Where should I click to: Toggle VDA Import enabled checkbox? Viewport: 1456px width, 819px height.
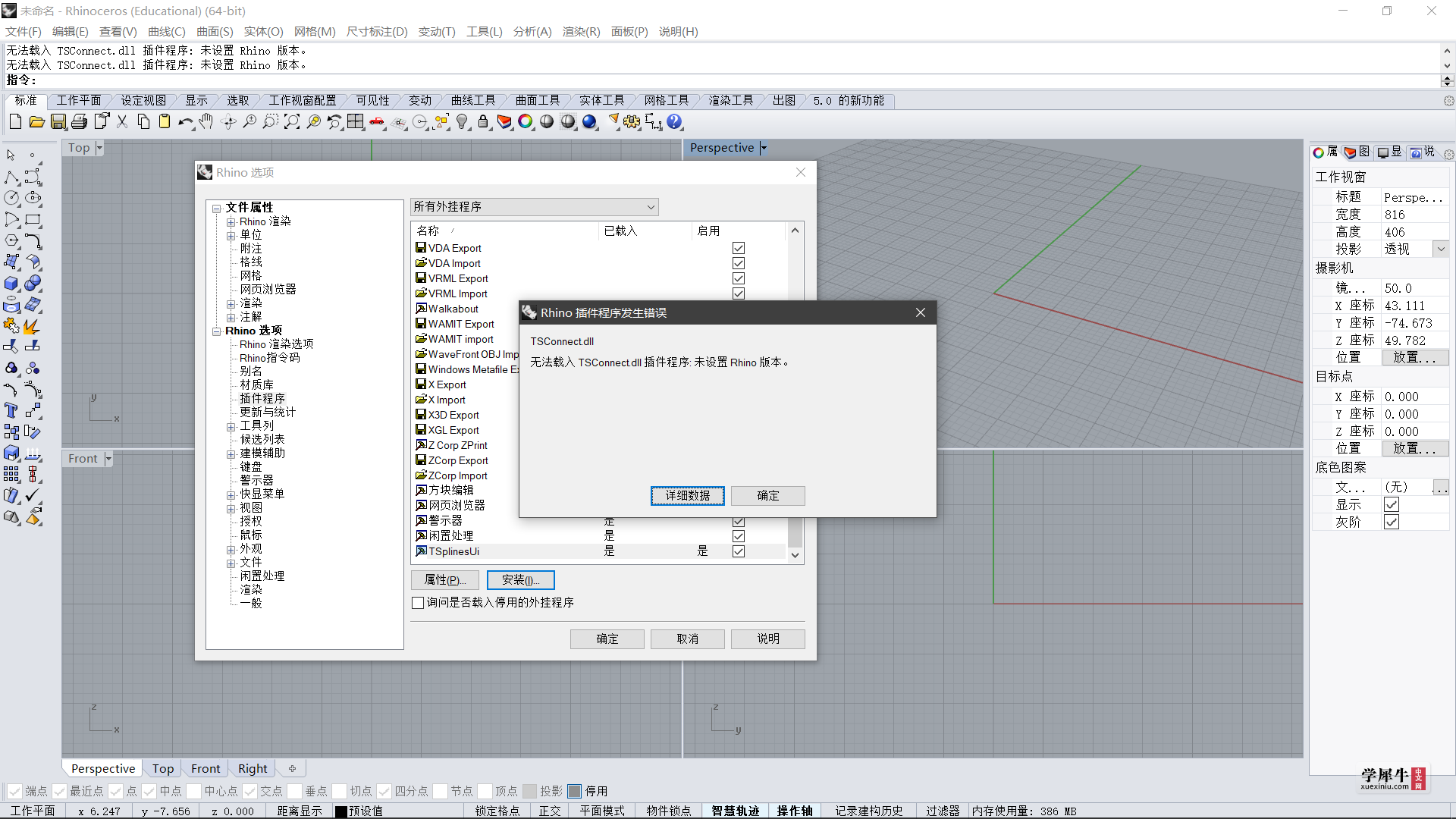[739, 263]
